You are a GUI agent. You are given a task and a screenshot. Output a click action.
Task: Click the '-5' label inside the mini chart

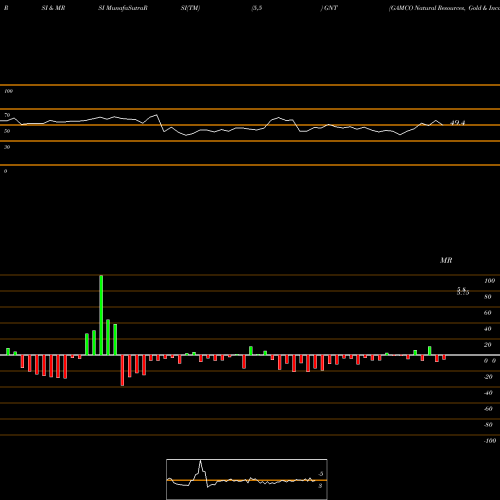click(x=320, y=474)
